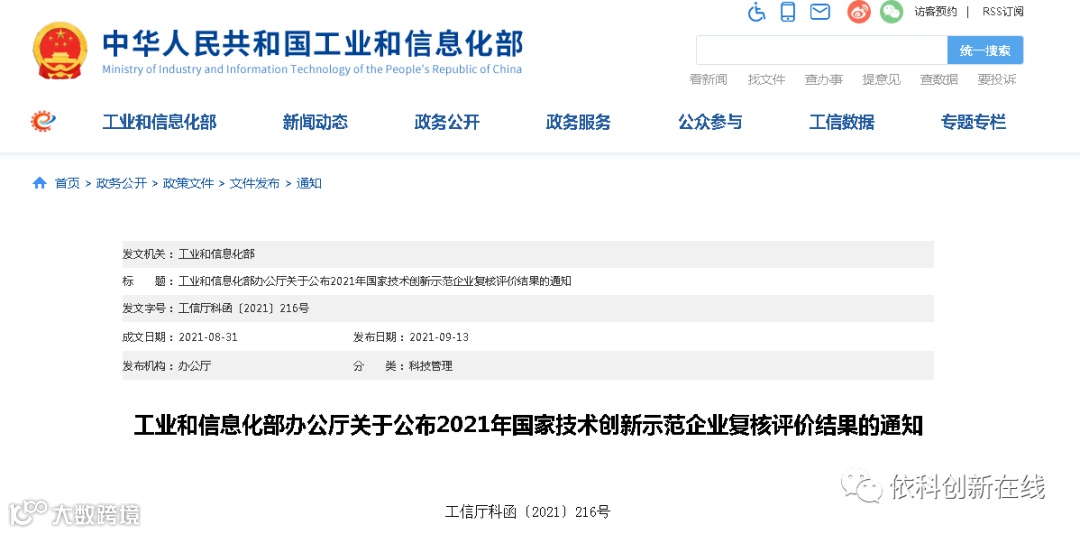1080x534 pixels.
Task: Open the mobile phone version icon
Action: tap(787, 12)
